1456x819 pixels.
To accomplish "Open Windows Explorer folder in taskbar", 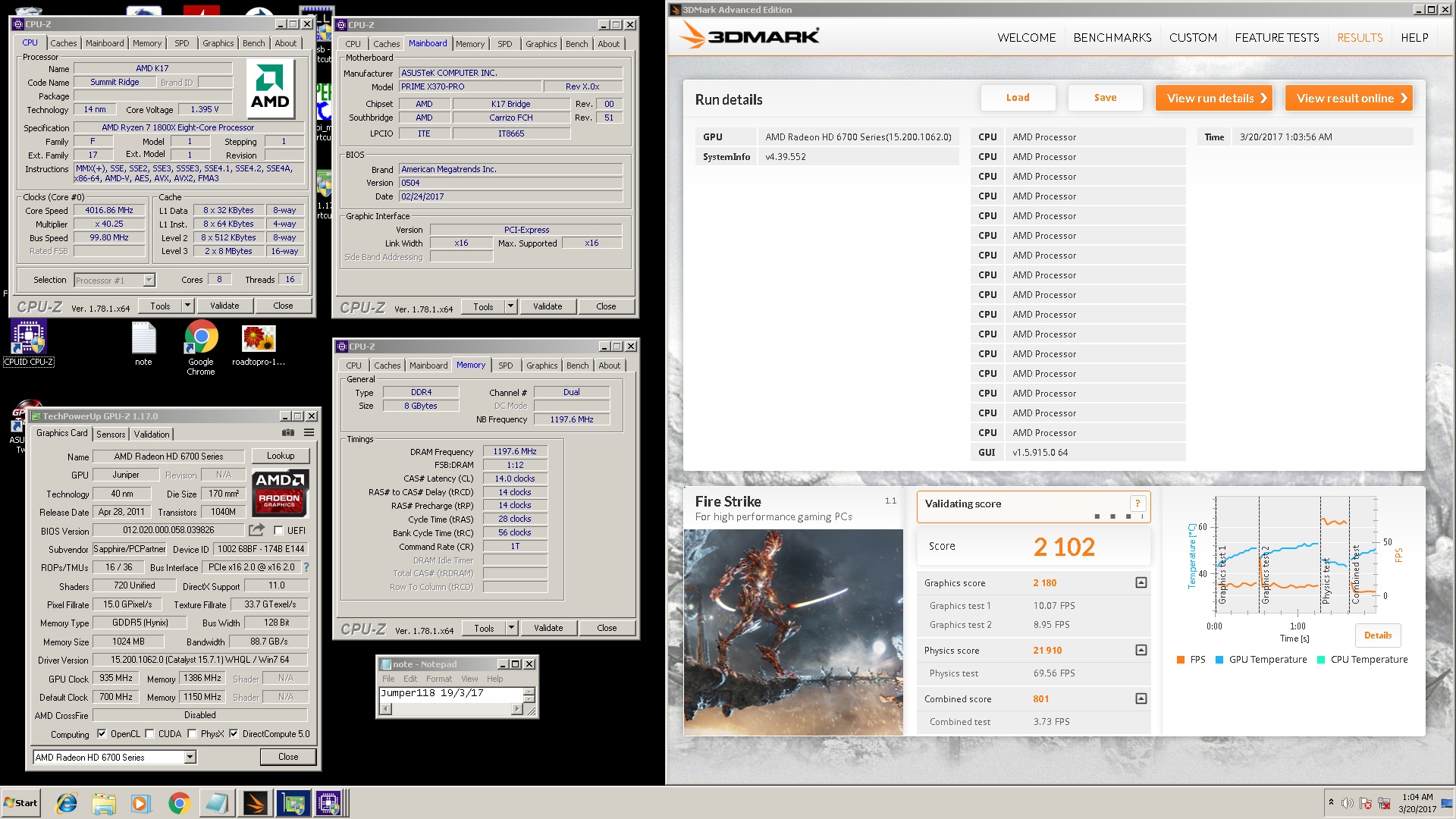I will pos(104,803).
